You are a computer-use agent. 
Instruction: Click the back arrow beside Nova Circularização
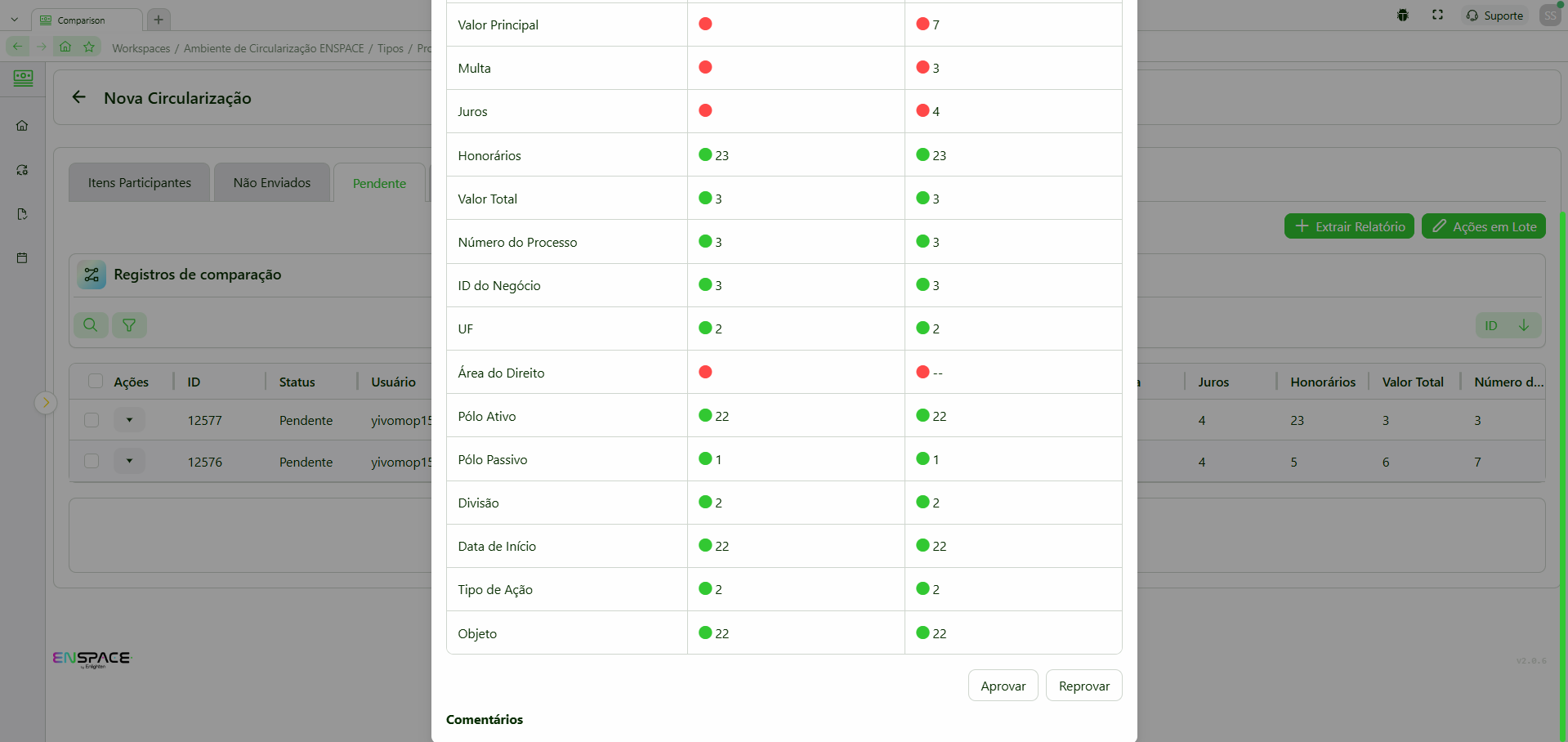point(79,97)
